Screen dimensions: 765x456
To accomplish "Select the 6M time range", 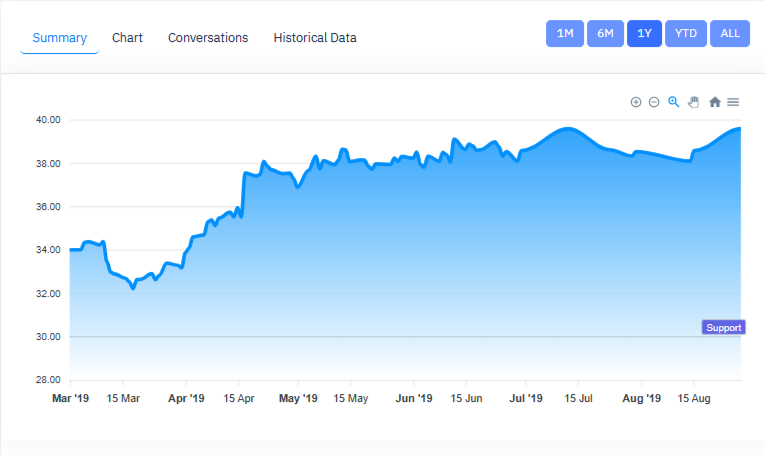I will click(x=605, y=33).
